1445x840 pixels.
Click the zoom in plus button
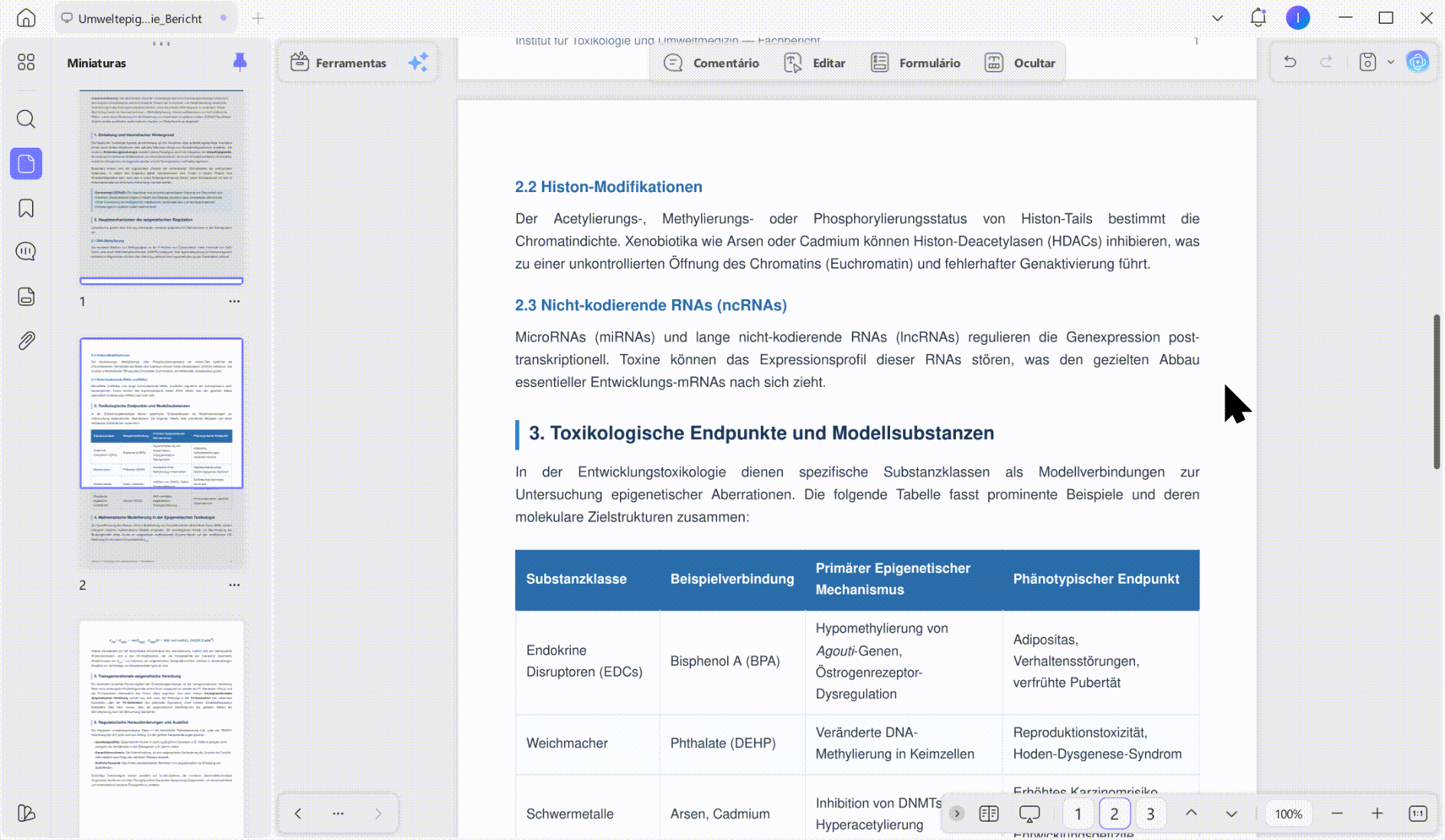point(1377,813)
